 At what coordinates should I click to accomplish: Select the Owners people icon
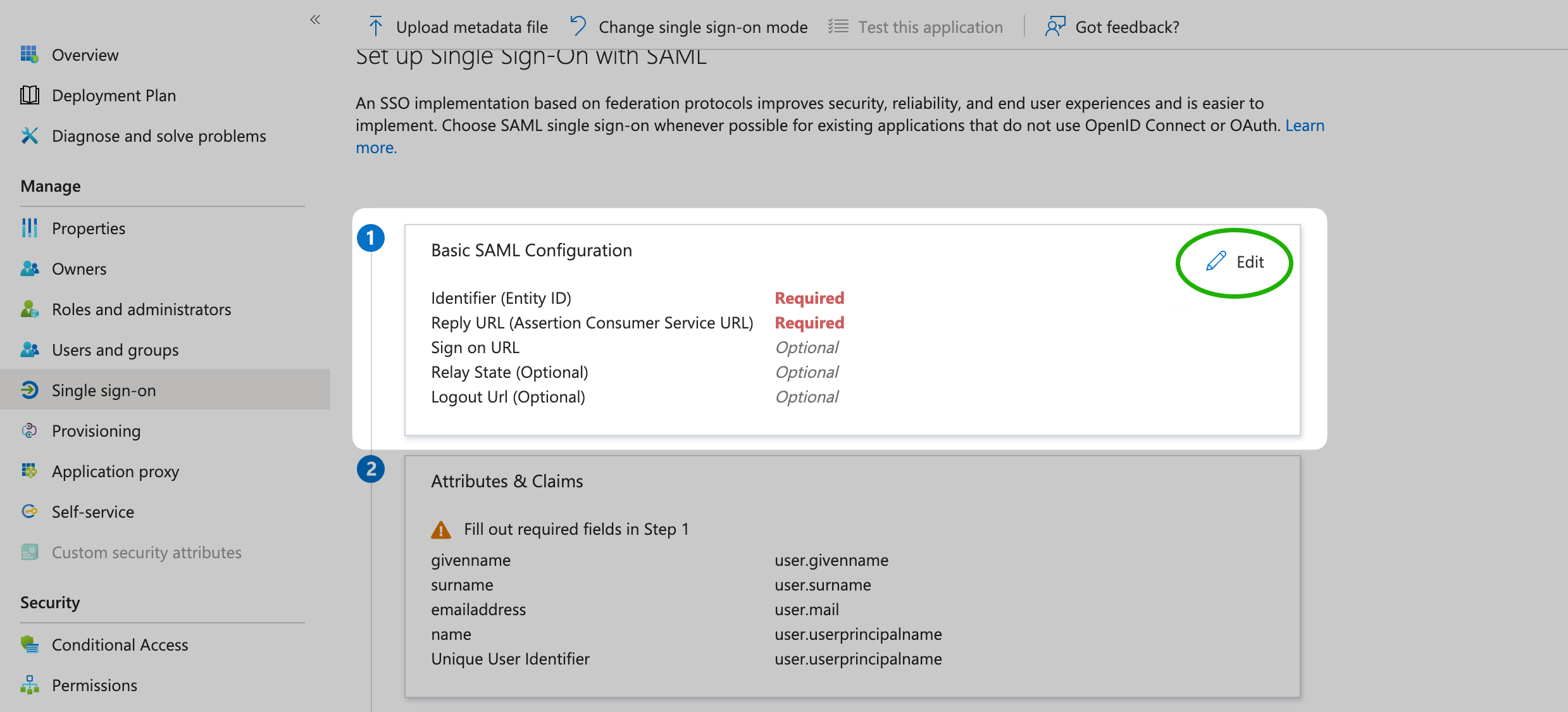point(29,268)
